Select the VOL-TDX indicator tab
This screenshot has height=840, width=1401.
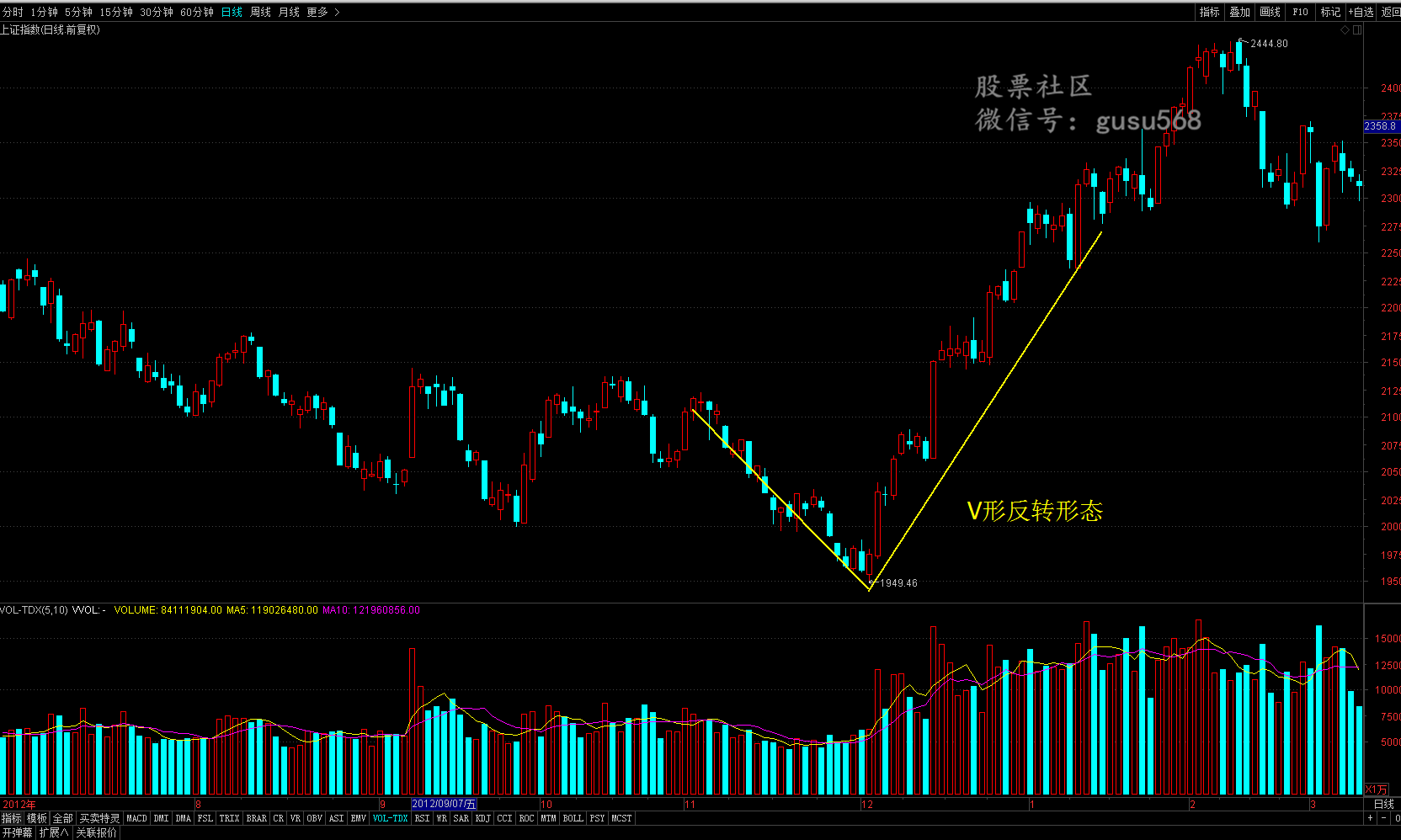click(391, 818)
